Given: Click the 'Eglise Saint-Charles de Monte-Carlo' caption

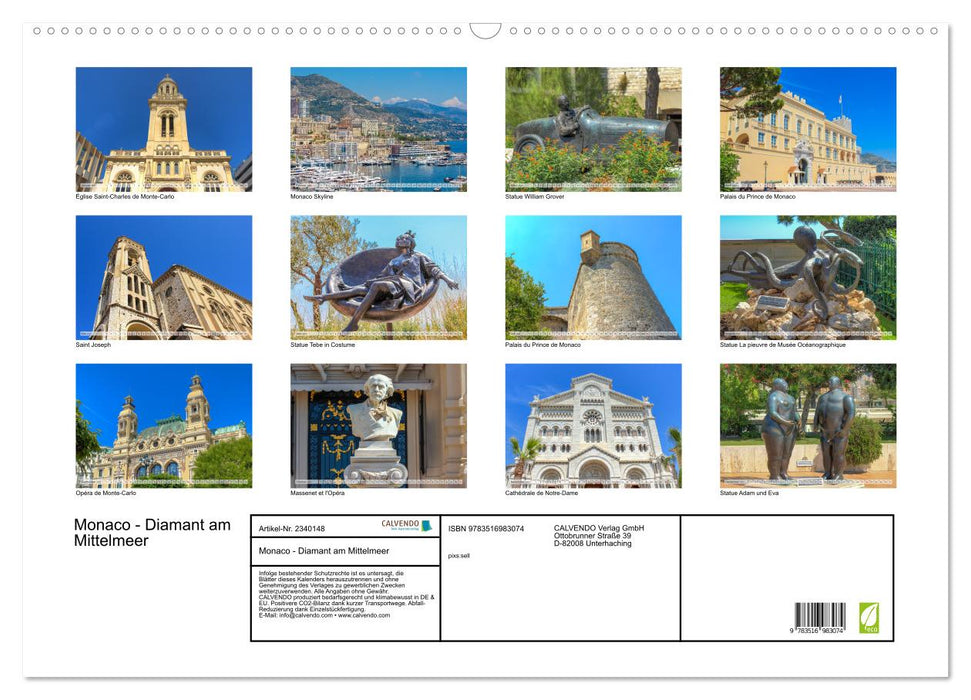Looking at the screenshot, I should point(125,196).
